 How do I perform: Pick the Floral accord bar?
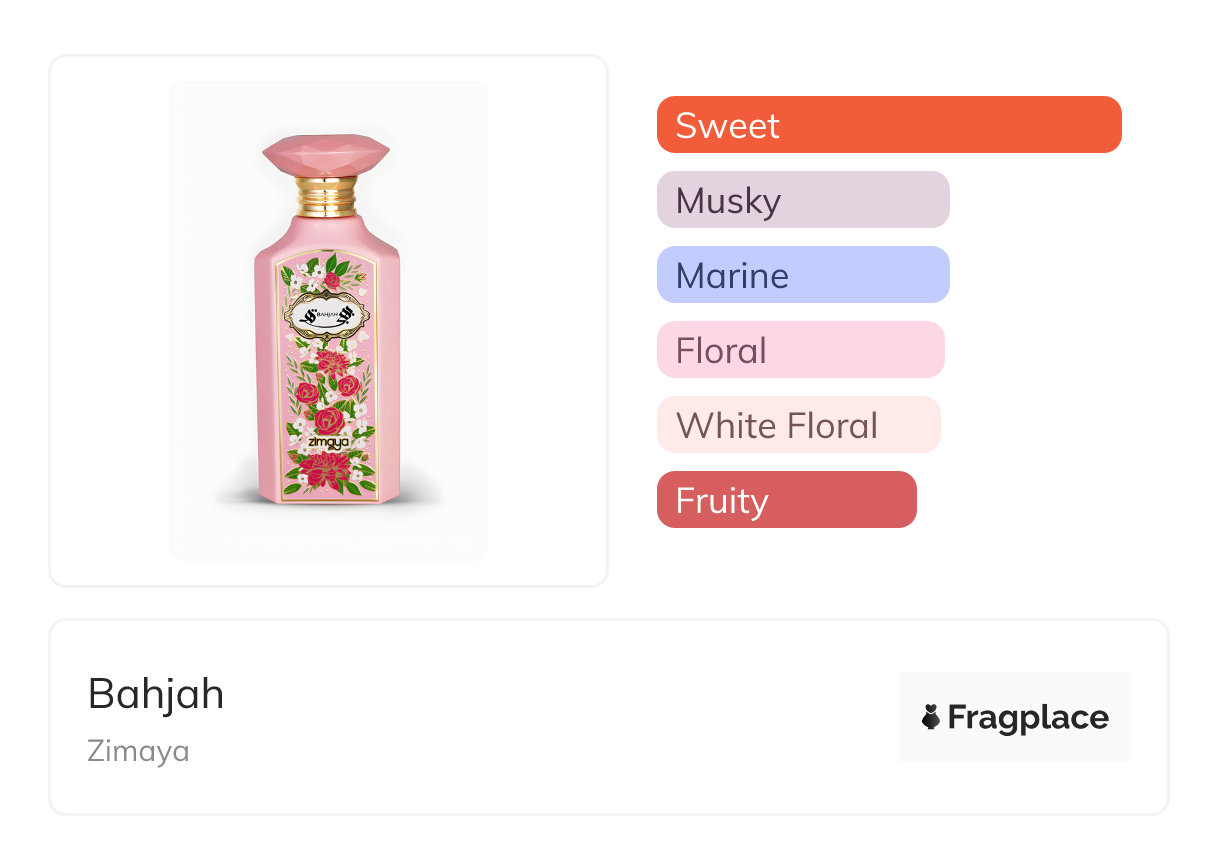[801, 350]
